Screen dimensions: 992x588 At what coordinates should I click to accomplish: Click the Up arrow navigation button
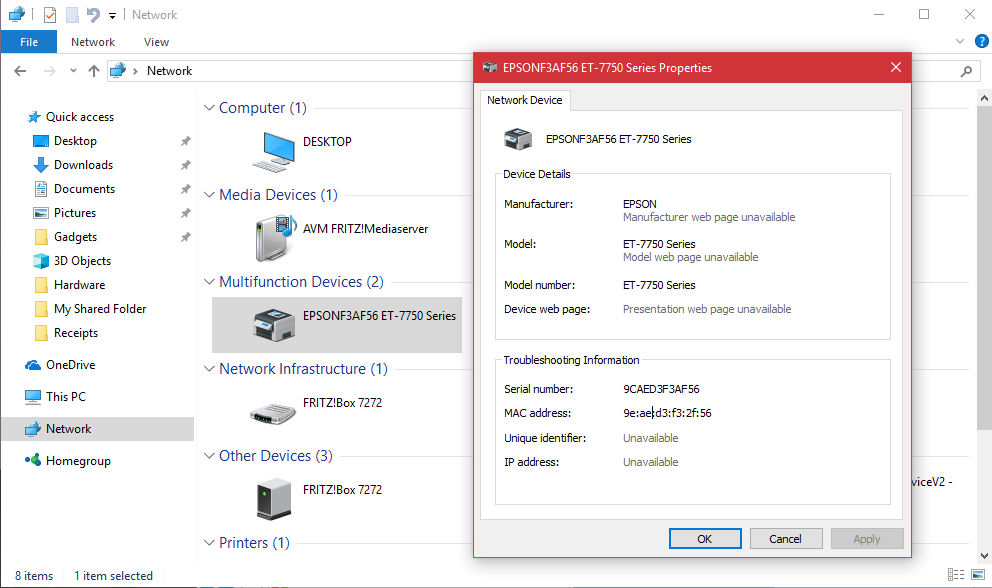(94, 71)
